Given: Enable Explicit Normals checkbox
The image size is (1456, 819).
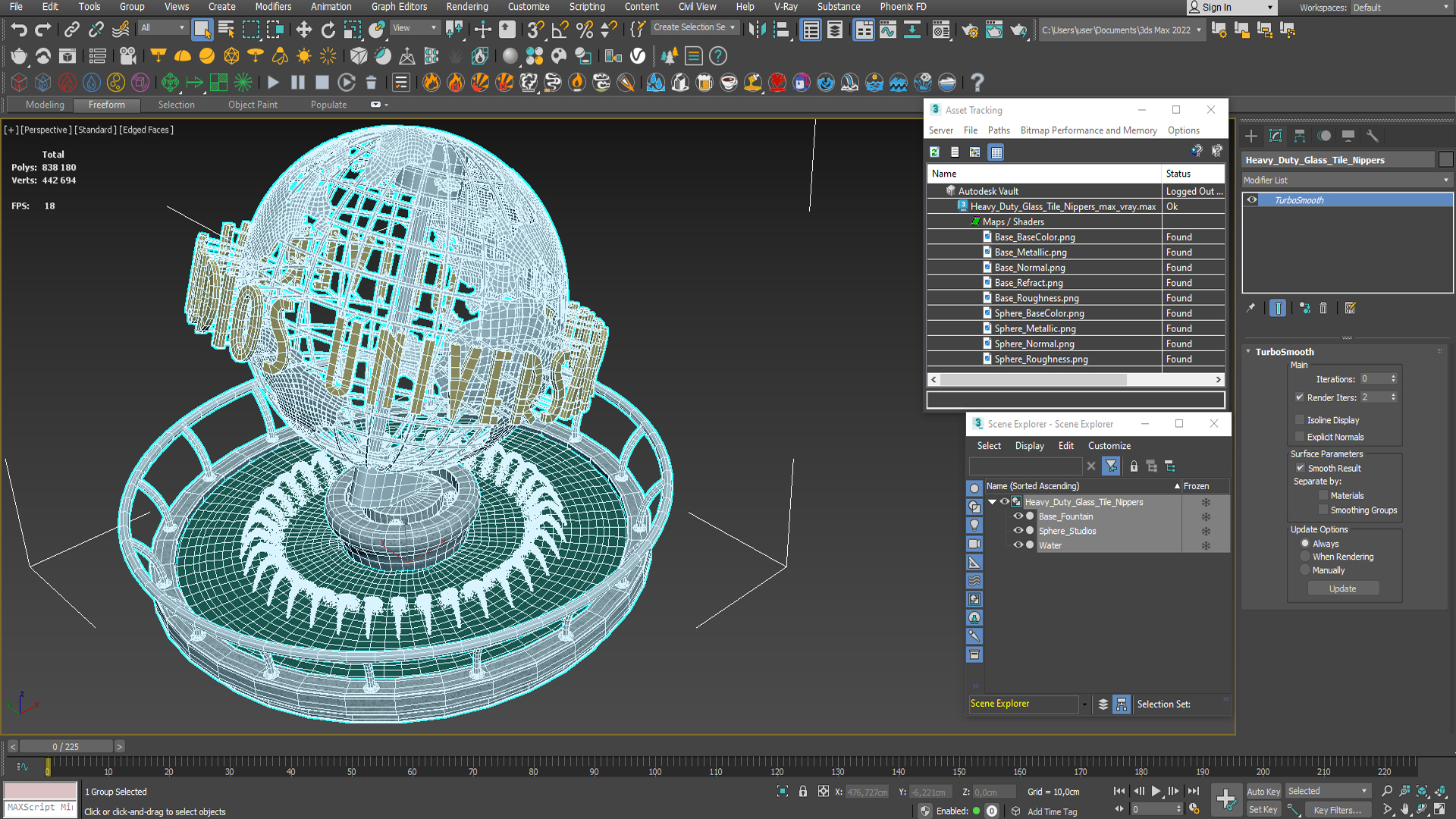Looking at the screenshot, I should (x=1300, y=437).
